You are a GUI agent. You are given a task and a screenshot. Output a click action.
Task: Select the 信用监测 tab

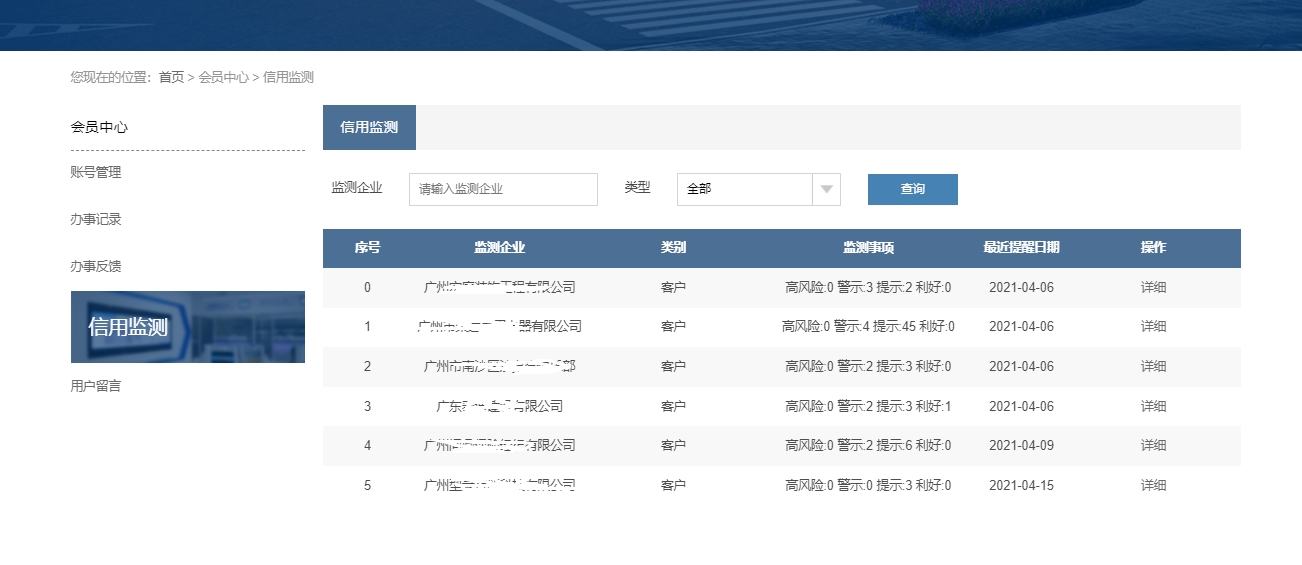[x=369, y=127]
